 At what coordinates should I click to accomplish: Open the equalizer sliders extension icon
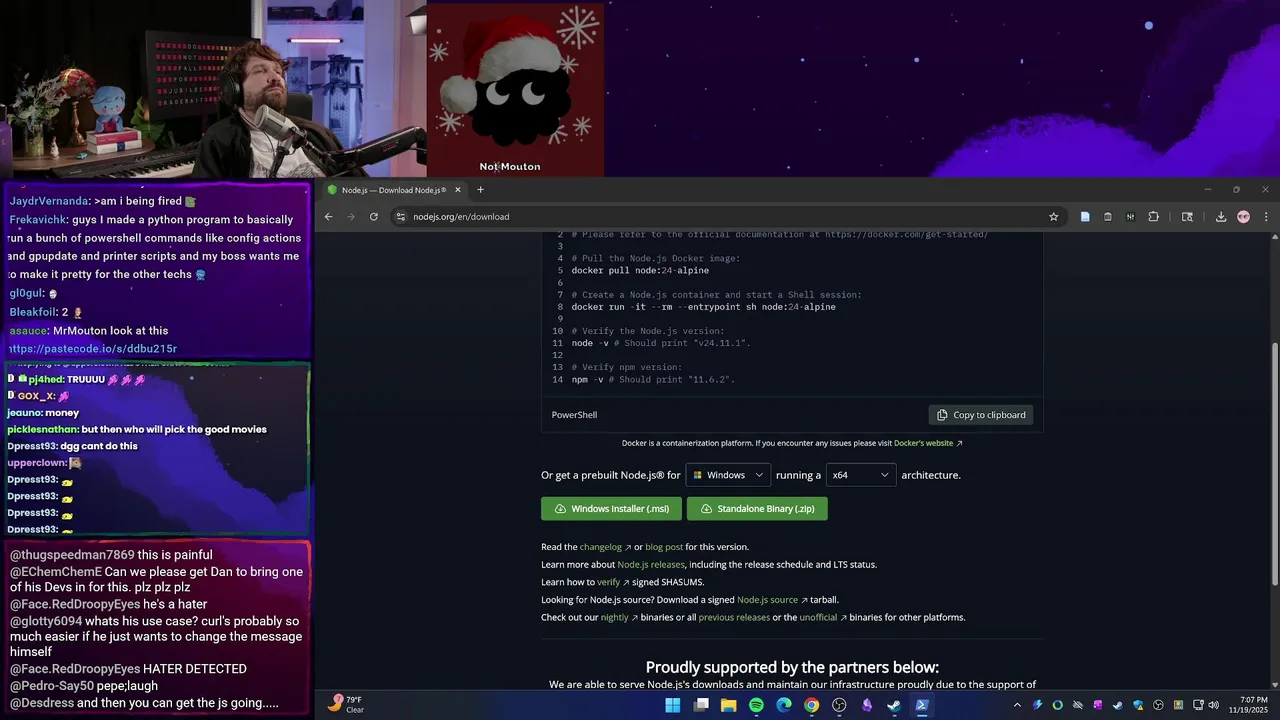point(1130,216)
